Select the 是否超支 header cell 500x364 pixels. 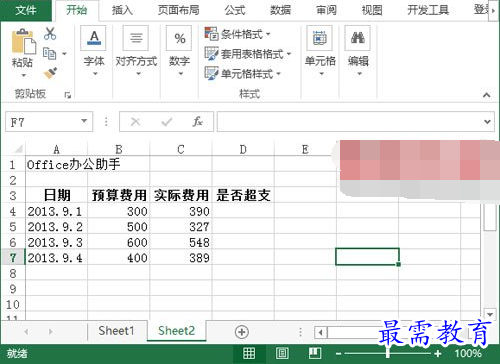tap(243, 195)
